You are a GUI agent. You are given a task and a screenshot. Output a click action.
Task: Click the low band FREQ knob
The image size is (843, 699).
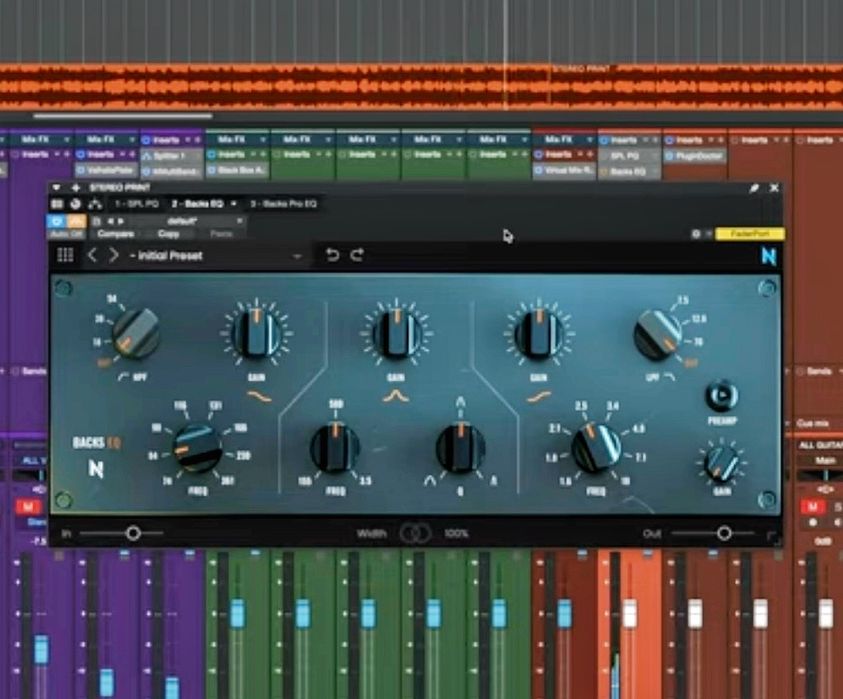tap(197, 448)
